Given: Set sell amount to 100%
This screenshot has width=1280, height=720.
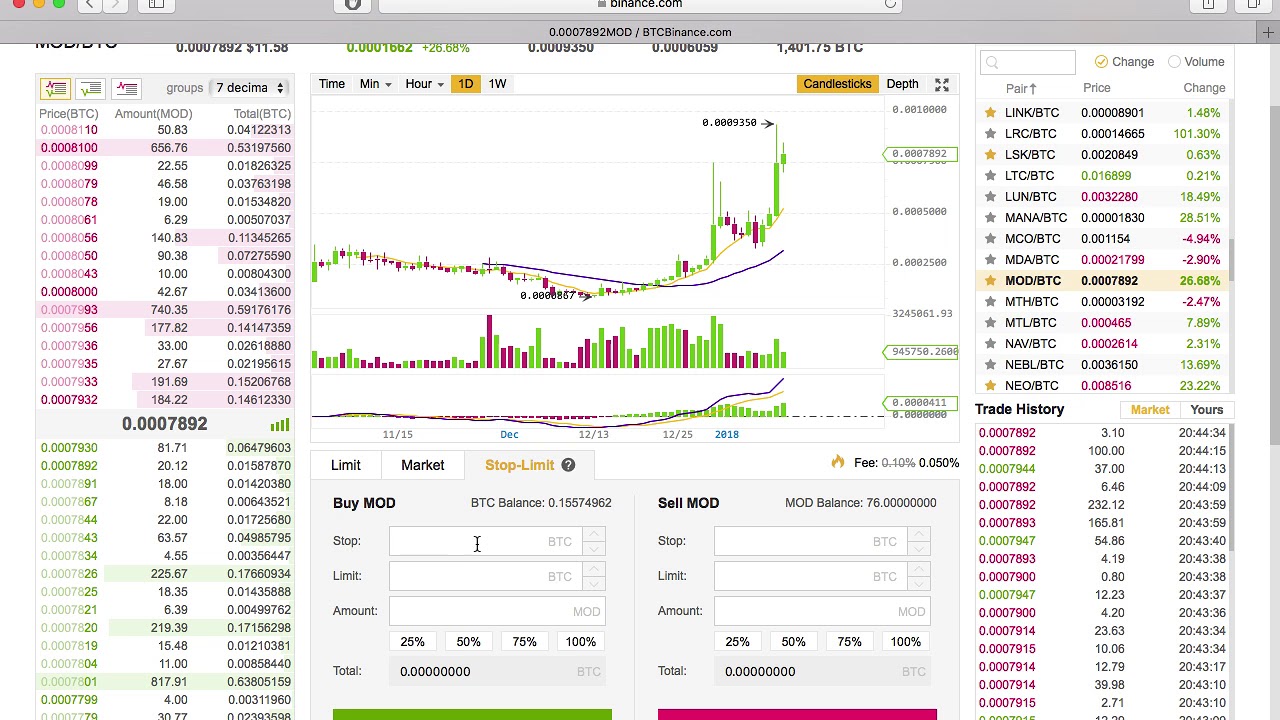Looking at the screenshot, I should click(905, 642).
